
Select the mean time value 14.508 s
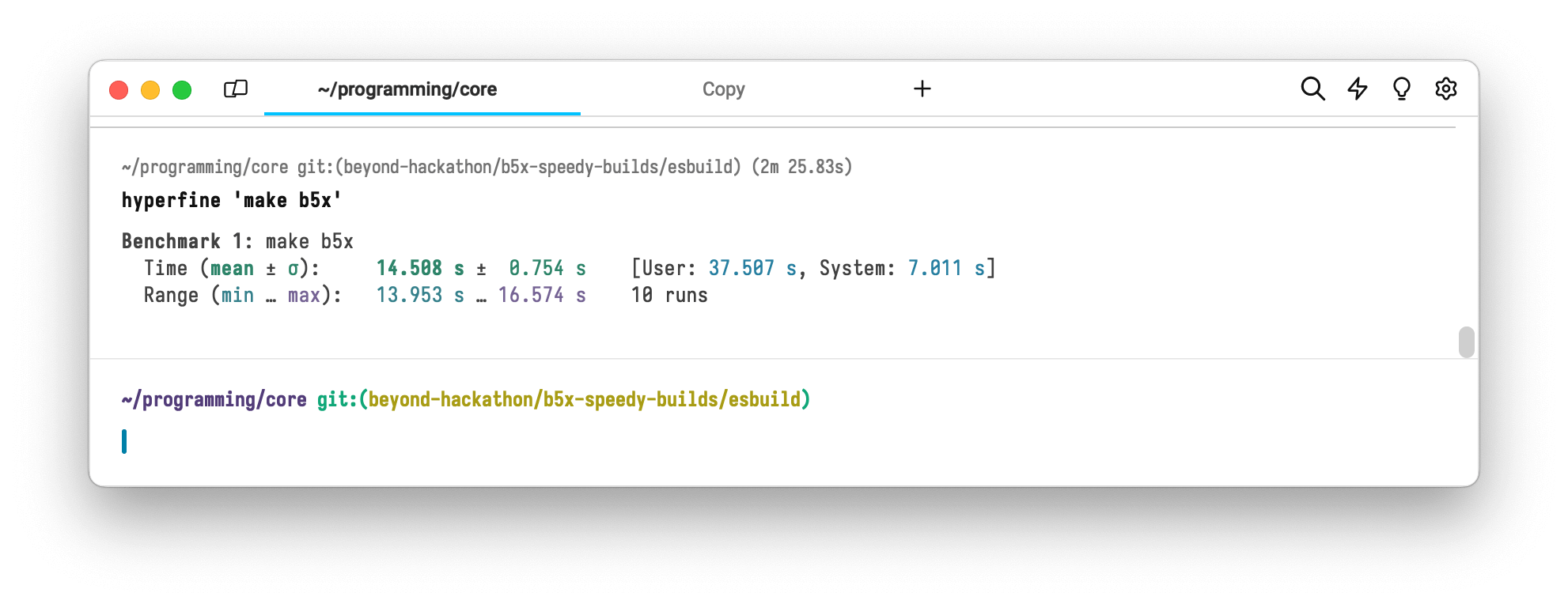(x=410, y=268)
